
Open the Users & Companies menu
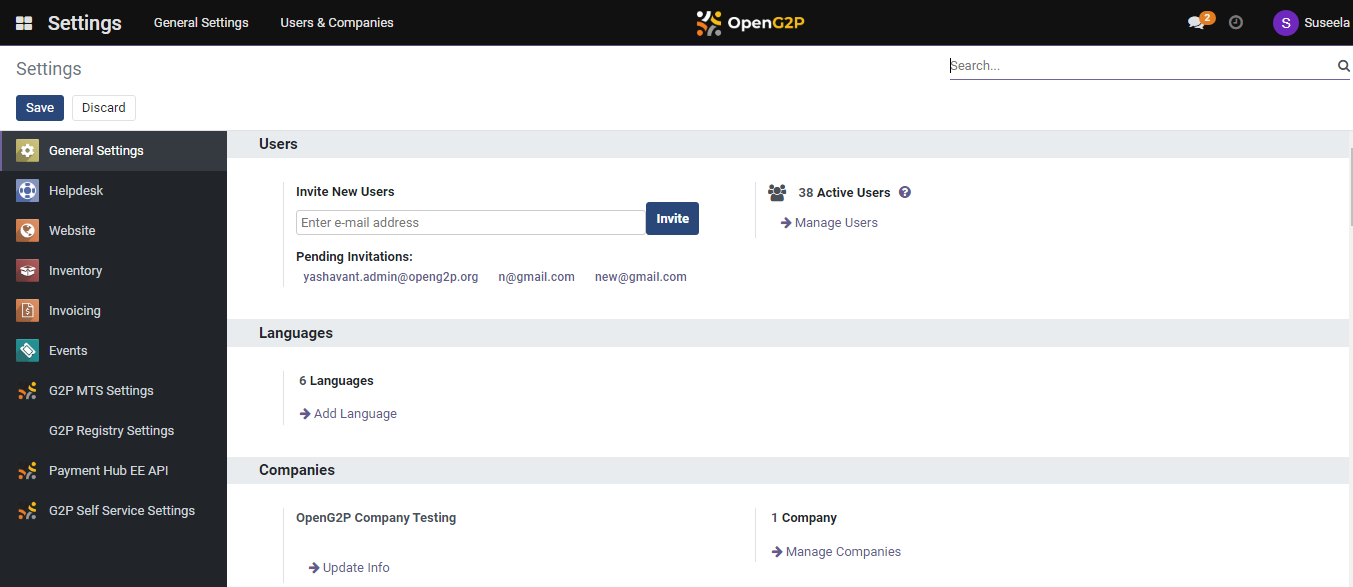[x=337, y=23]
